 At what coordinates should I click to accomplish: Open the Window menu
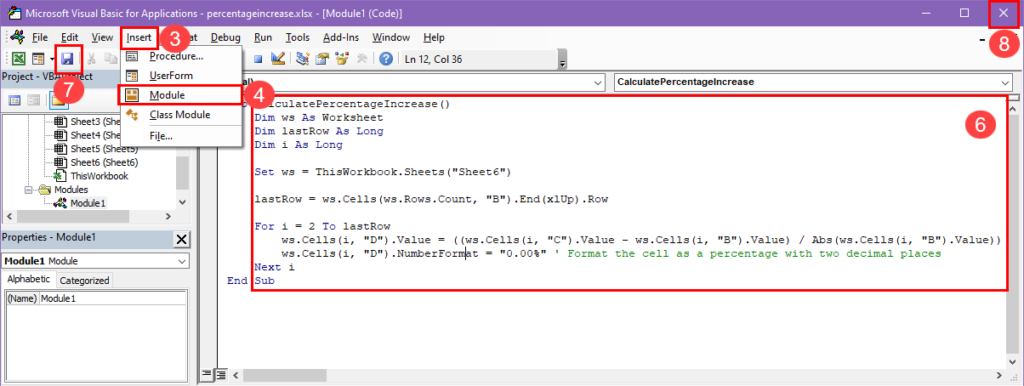391,37
